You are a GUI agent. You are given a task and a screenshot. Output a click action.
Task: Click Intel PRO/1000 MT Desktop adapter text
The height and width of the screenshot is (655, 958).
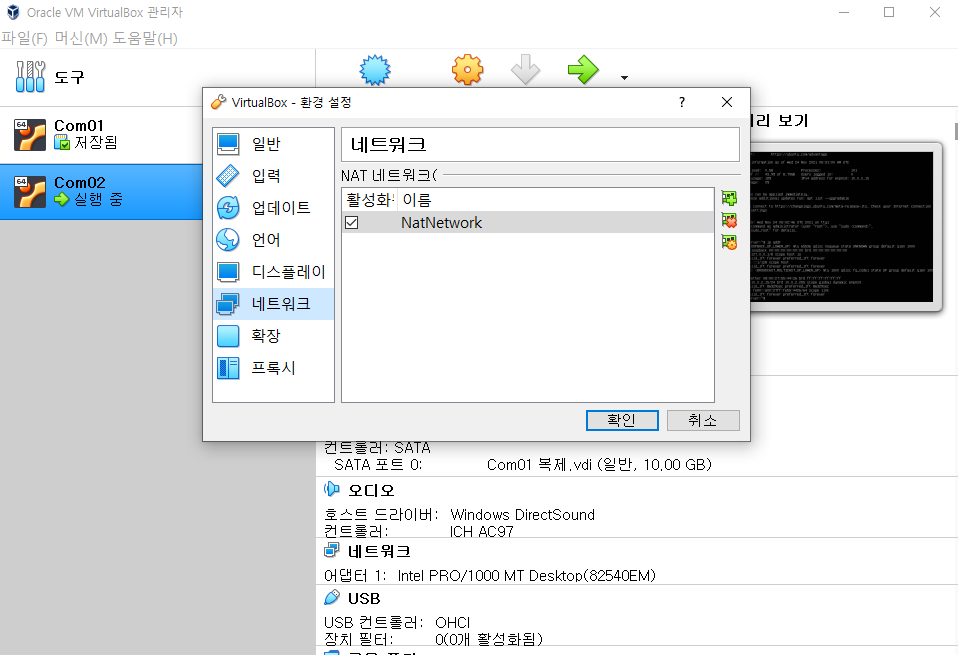[x=527, y=576]
